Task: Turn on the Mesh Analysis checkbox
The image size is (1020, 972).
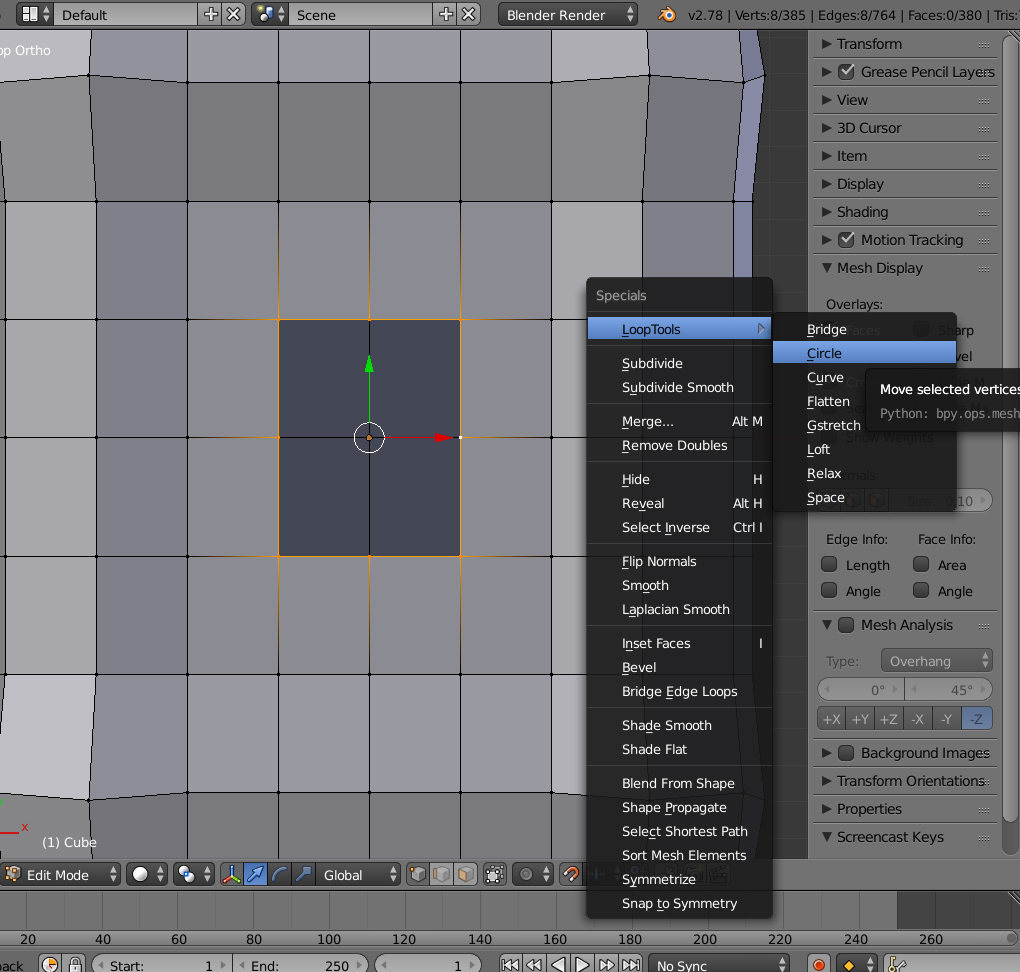Action: 845,625
